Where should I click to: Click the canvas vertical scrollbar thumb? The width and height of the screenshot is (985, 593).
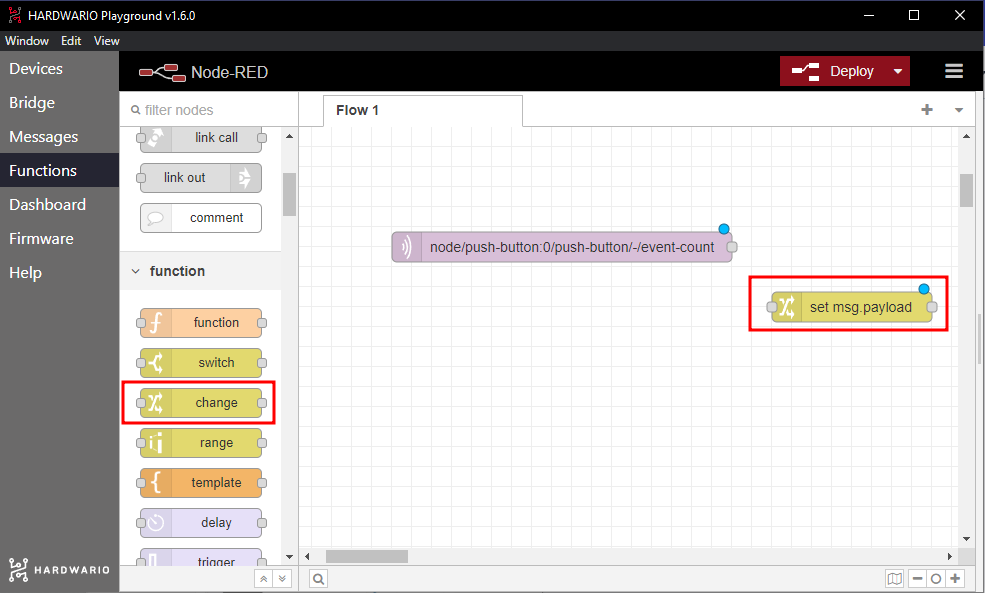point(966,190)
